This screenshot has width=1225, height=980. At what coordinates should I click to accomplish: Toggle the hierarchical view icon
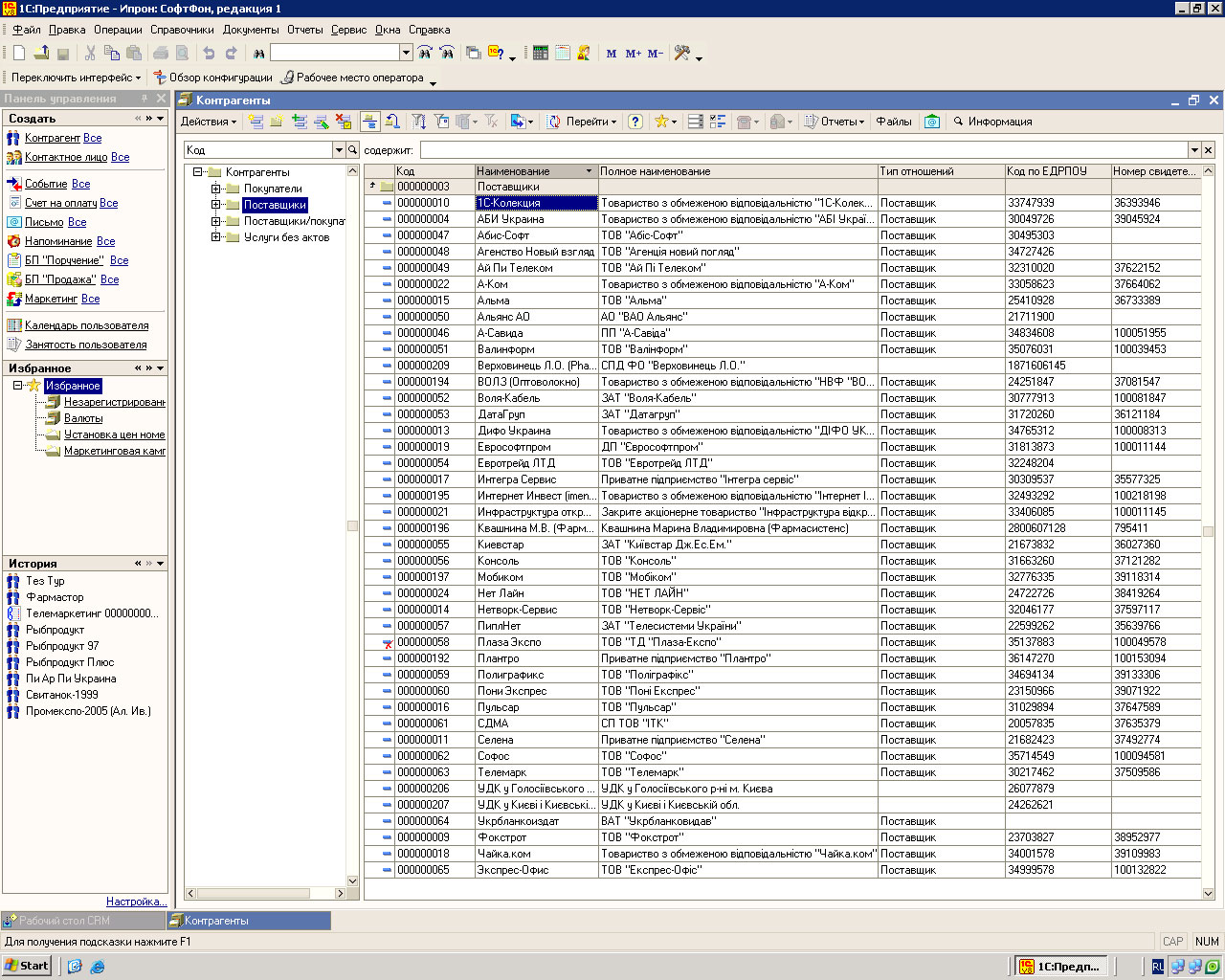[371, 122]
